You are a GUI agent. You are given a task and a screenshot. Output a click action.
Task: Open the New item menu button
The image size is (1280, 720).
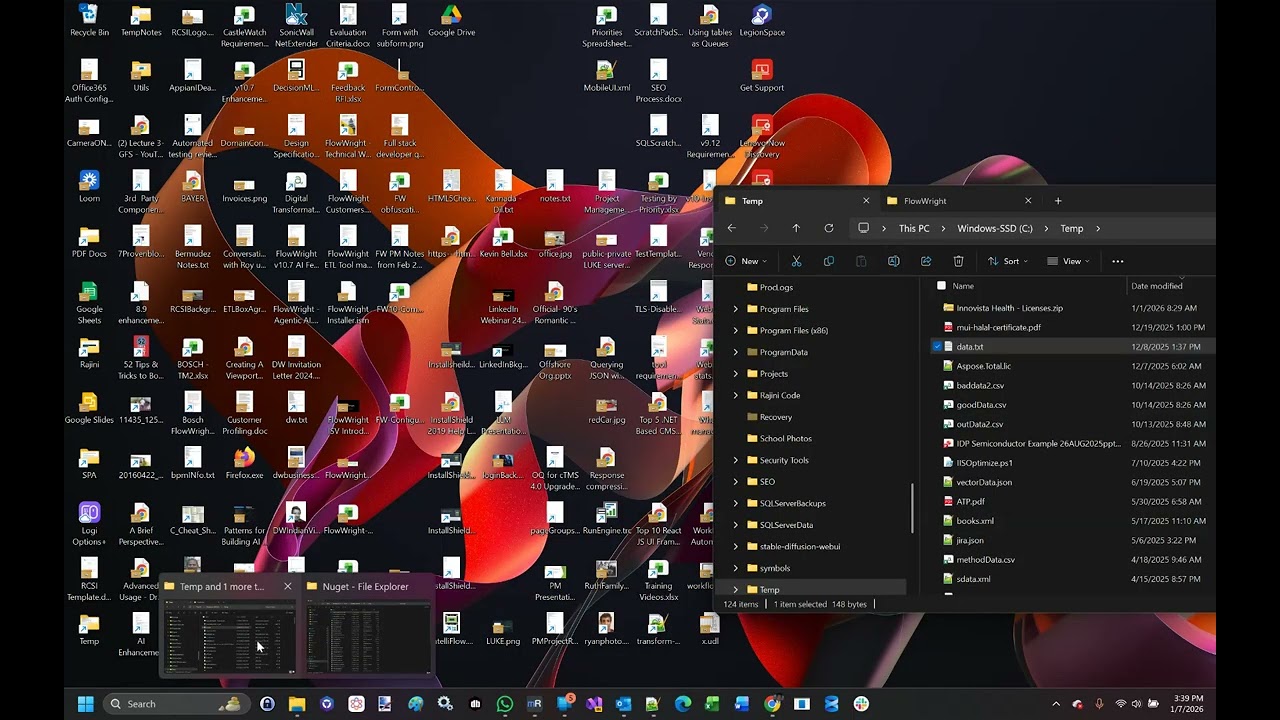(x=746, y=261)
